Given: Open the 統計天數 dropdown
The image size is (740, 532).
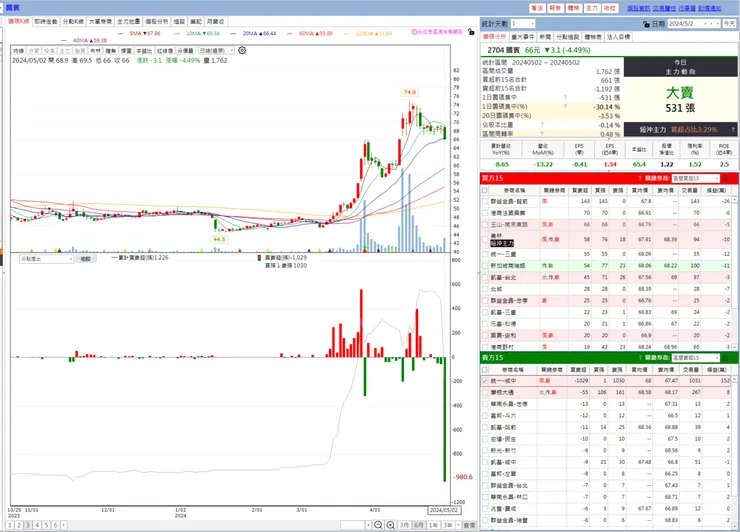Looking at the screenshot, I should coord(523,24).
